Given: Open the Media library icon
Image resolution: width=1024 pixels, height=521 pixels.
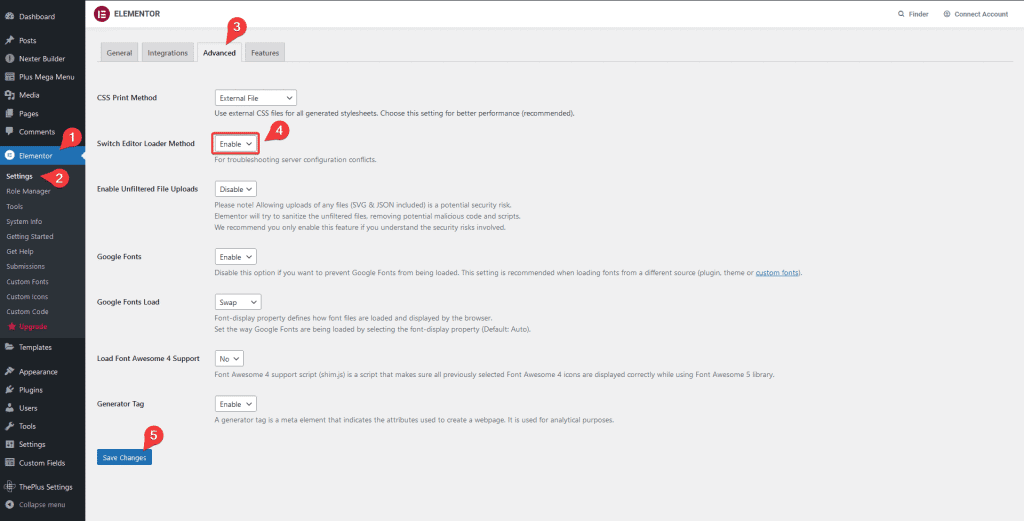Looking at the screenshot, I should click(9, 95).
